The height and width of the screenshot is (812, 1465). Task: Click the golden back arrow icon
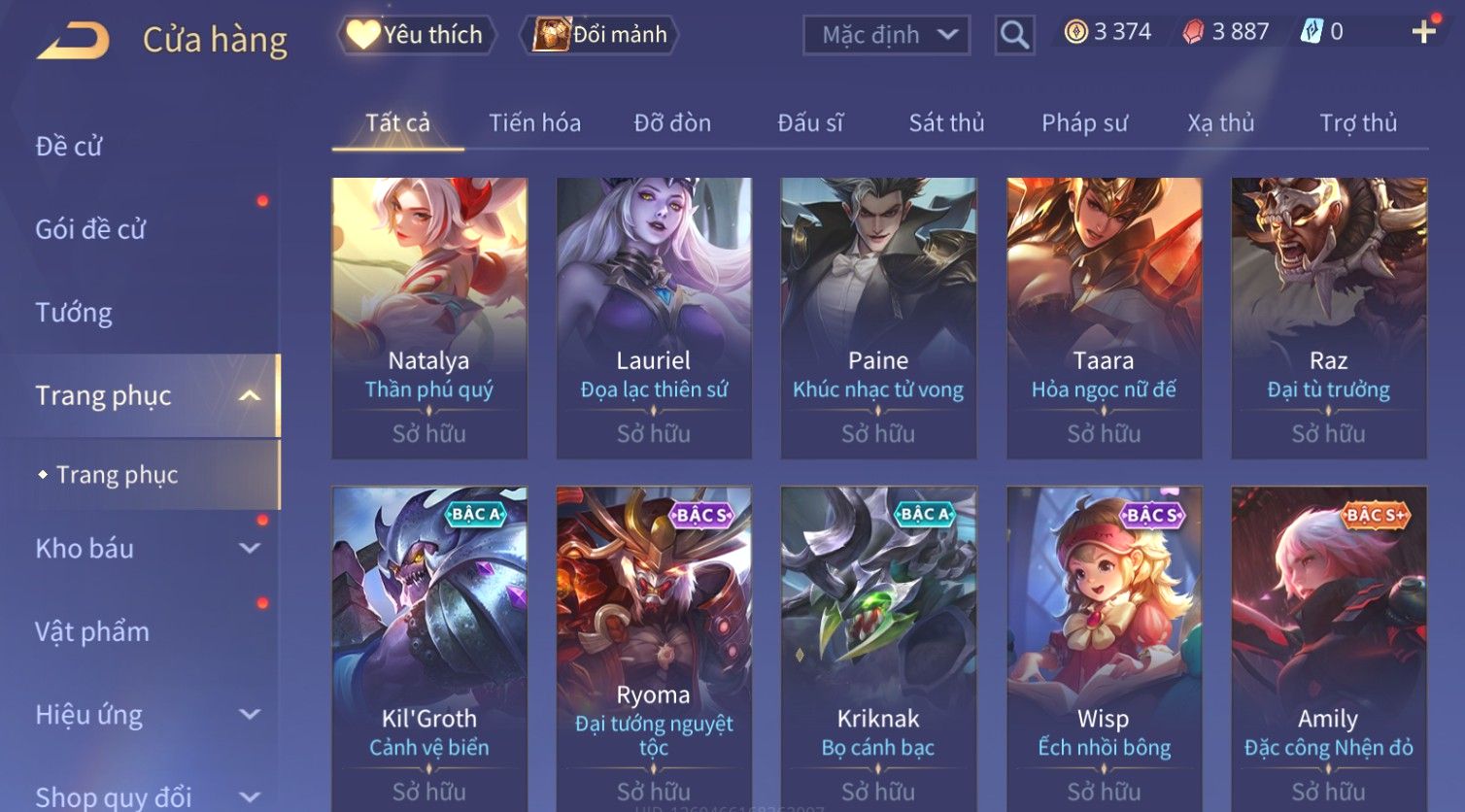point(73,40)
